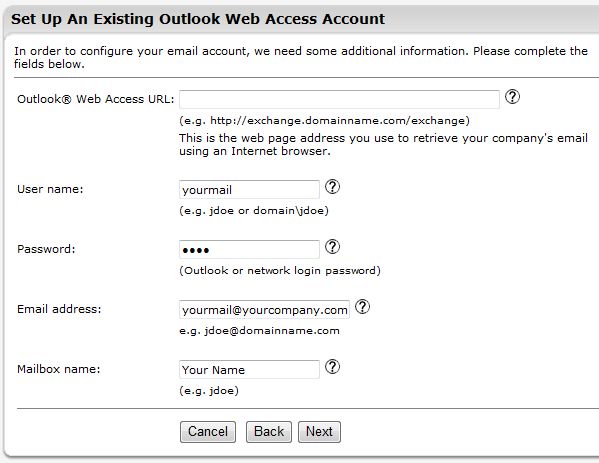The width and height of the screenshot is (599, 463).
Task: Click the exchange.domainname.com example URL text
Action: (x=324, y=121)
